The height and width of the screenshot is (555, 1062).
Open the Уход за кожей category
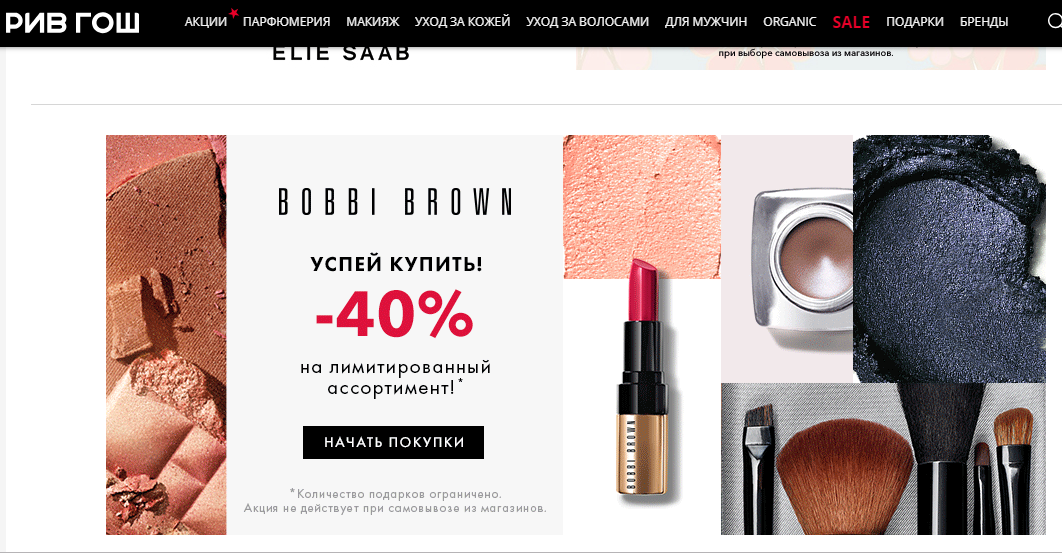pyautogui.click(x=463, y=22)
